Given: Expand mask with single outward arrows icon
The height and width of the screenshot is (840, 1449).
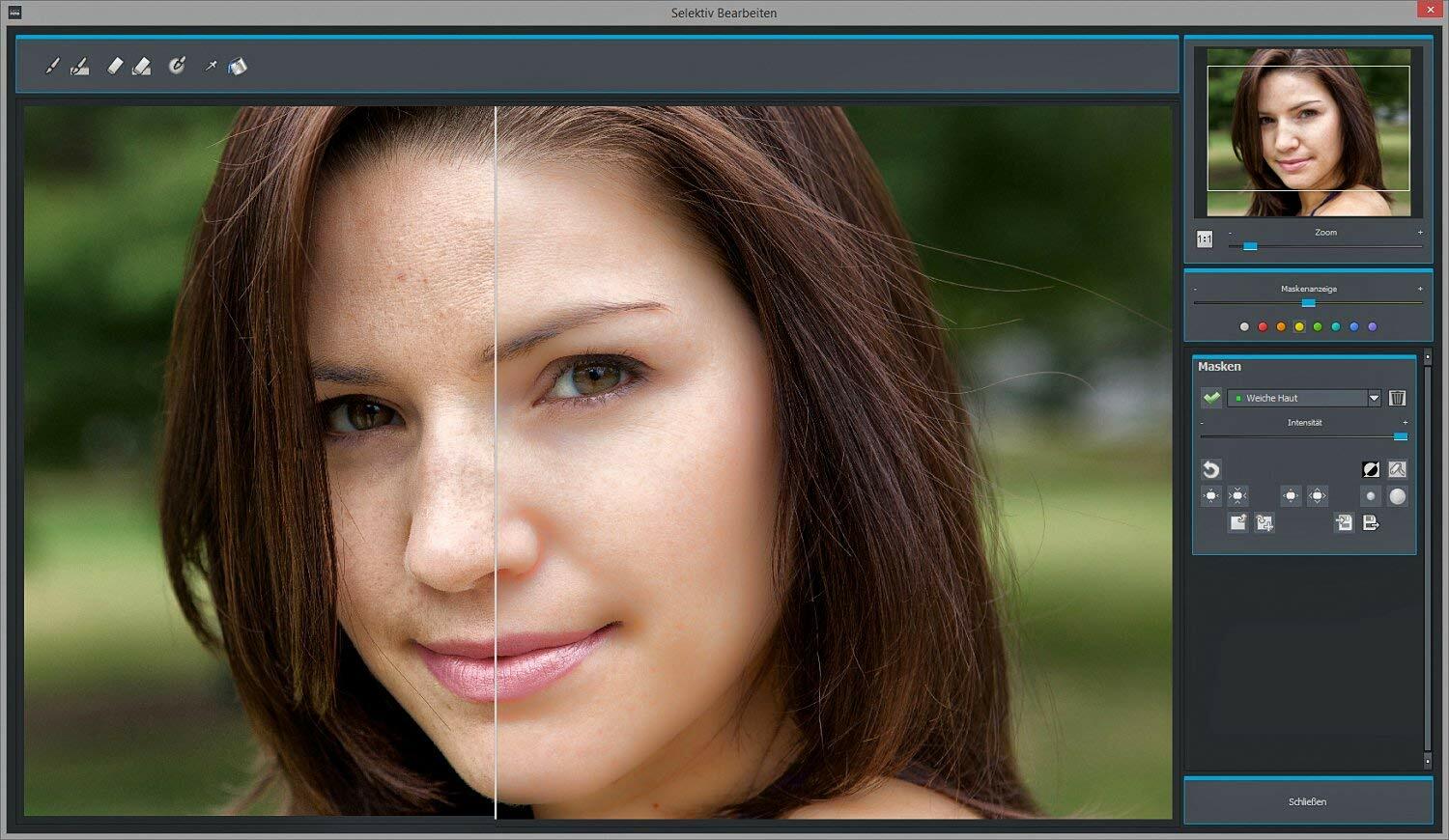Looking at the screenshot, I should click(1291, 496).
